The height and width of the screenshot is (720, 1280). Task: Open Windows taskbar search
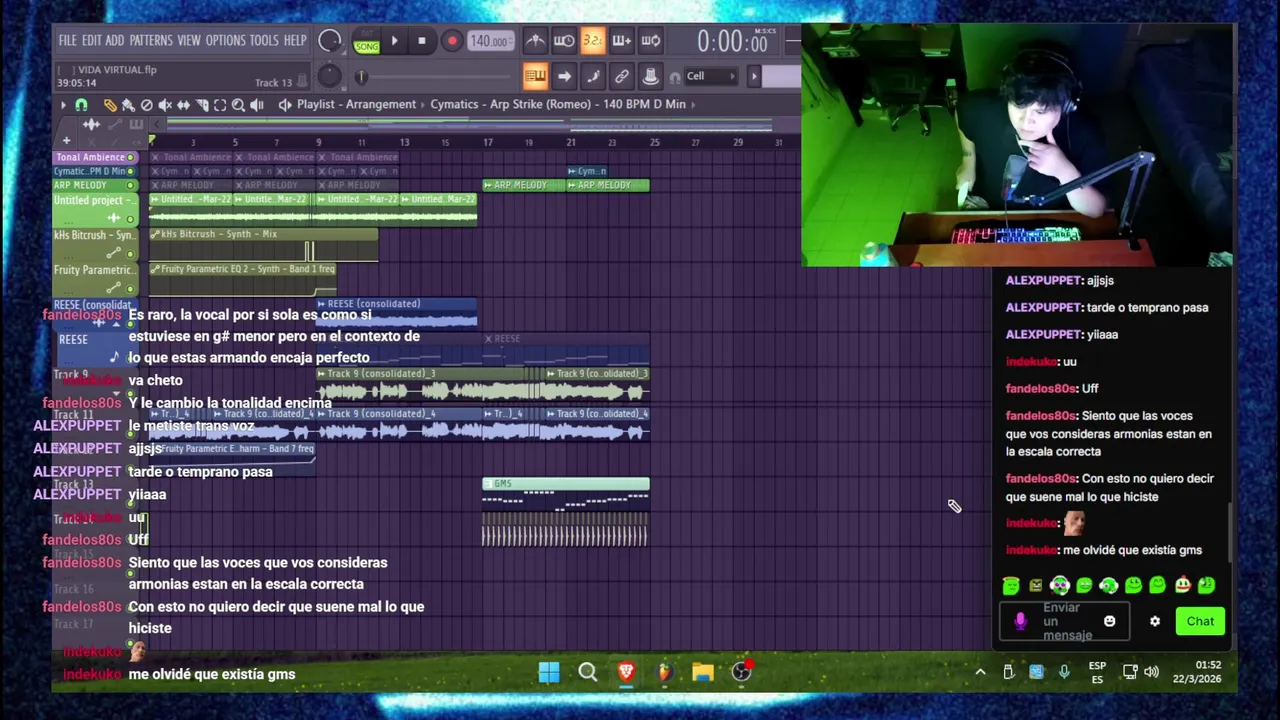click(588, 672)
